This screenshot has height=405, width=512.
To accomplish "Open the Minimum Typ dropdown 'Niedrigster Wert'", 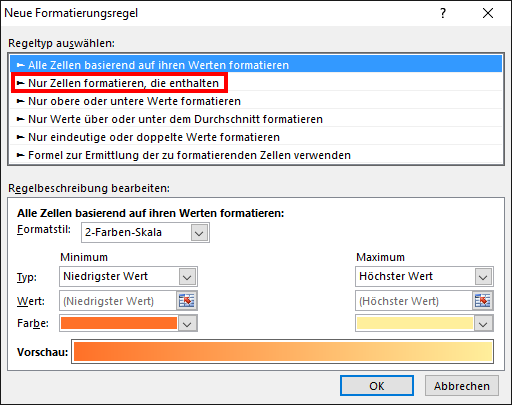I will click(128, 276).
